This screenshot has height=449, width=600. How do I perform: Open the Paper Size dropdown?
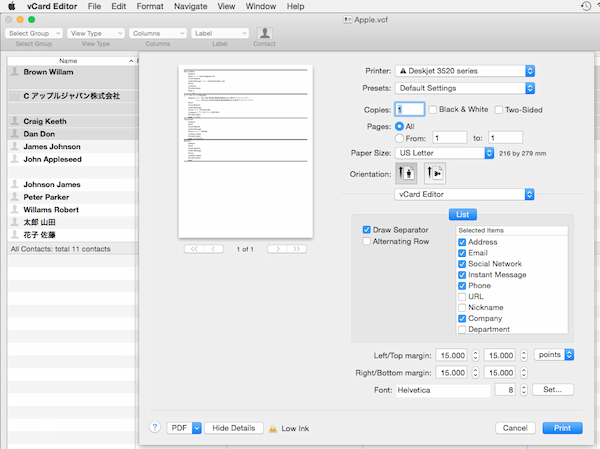[444, 153]
